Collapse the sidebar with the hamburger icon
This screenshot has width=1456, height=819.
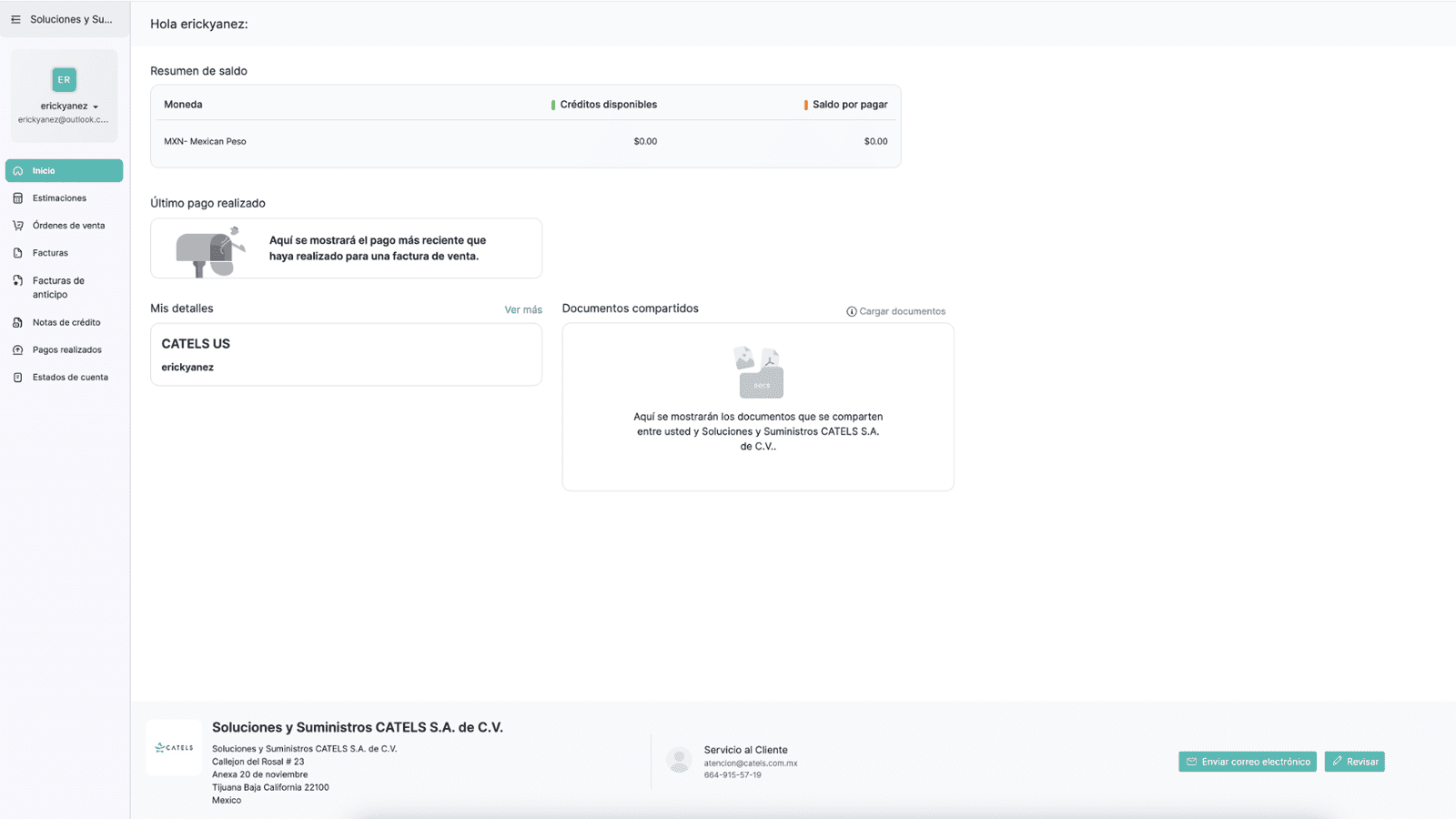15,19
